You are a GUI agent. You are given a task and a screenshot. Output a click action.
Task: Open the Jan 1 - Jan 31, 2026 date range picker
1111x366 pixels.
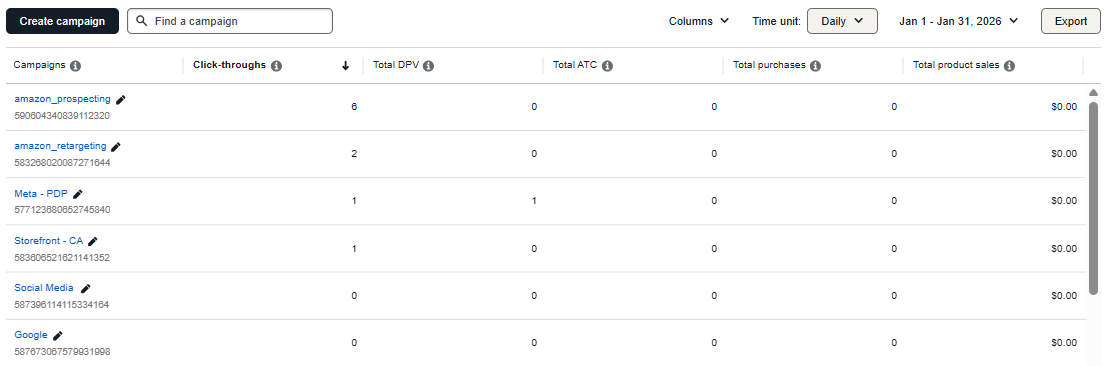click(959, 21)
